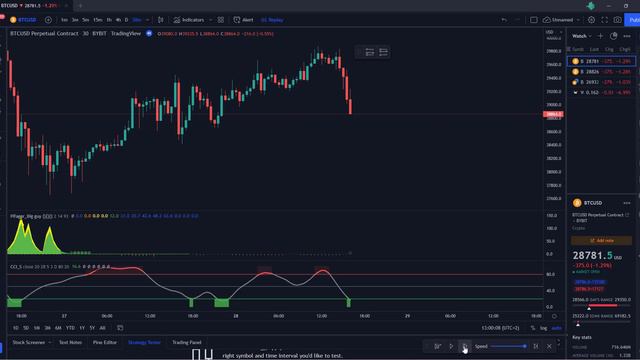Open indicator templates grid icon
The image size is (640, 360).
pyautogui.click(x=221, y=20)
